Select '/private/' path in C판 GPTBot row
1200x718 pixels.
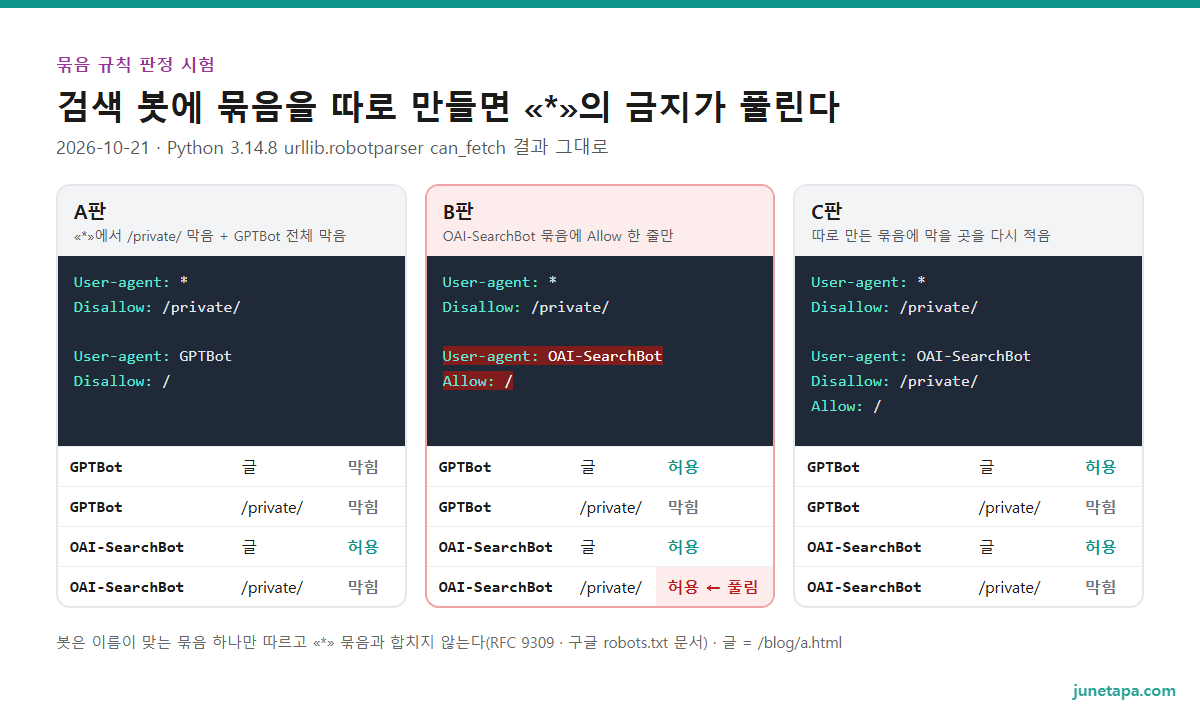point(1009,507)
